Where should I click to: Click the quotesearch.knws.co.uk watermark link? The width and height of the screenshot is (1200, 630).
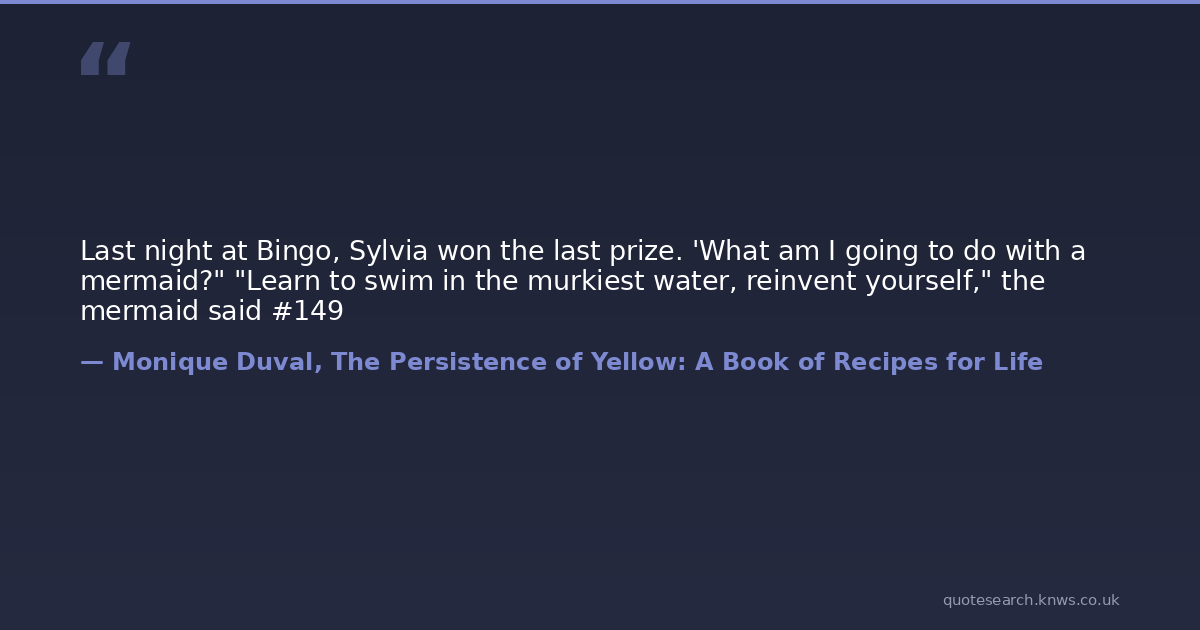[1030, 600]
